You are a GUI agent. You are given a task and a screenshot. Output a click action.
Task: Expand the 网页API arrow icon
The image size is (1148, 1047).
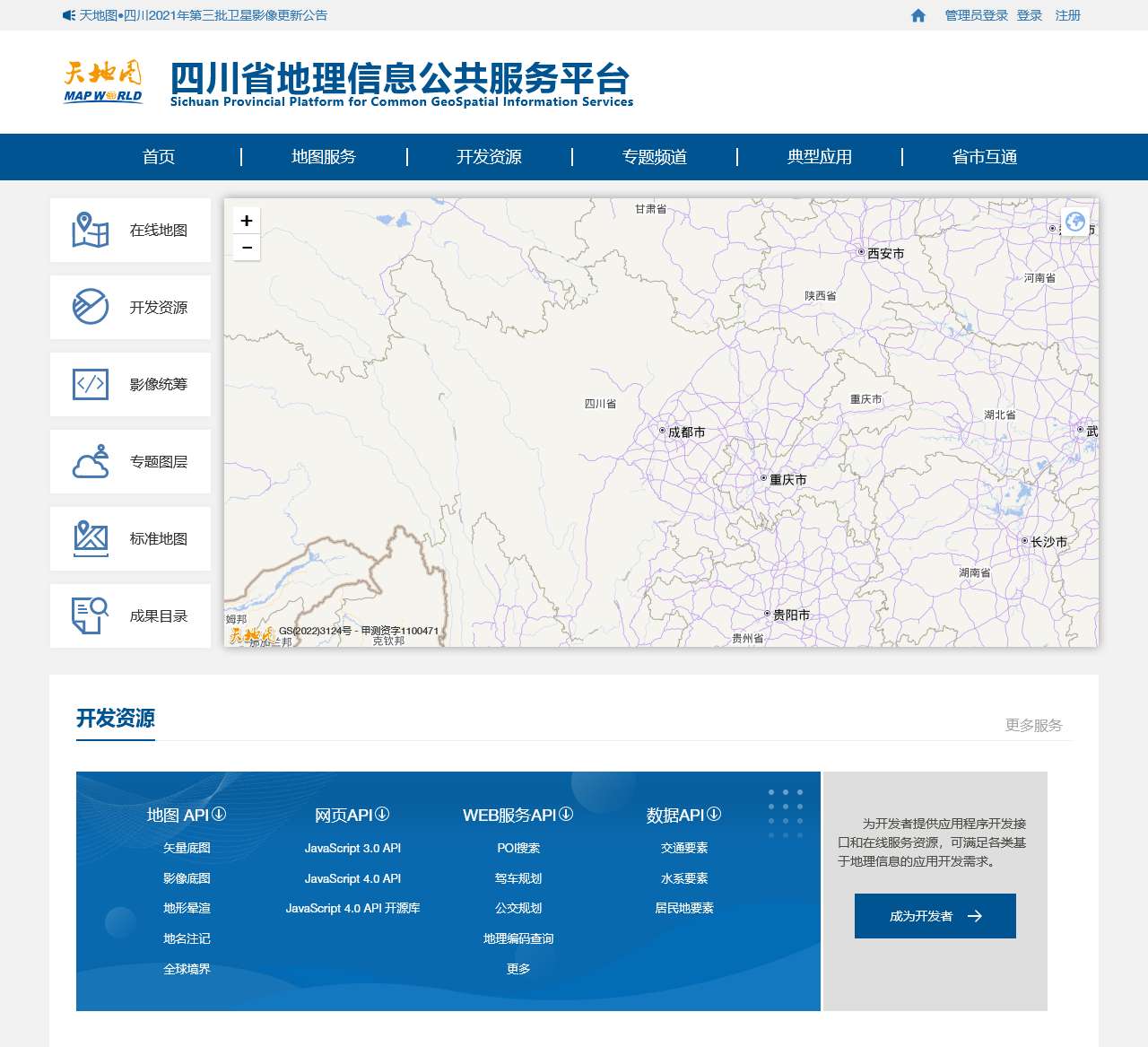[x=382, y=814]
